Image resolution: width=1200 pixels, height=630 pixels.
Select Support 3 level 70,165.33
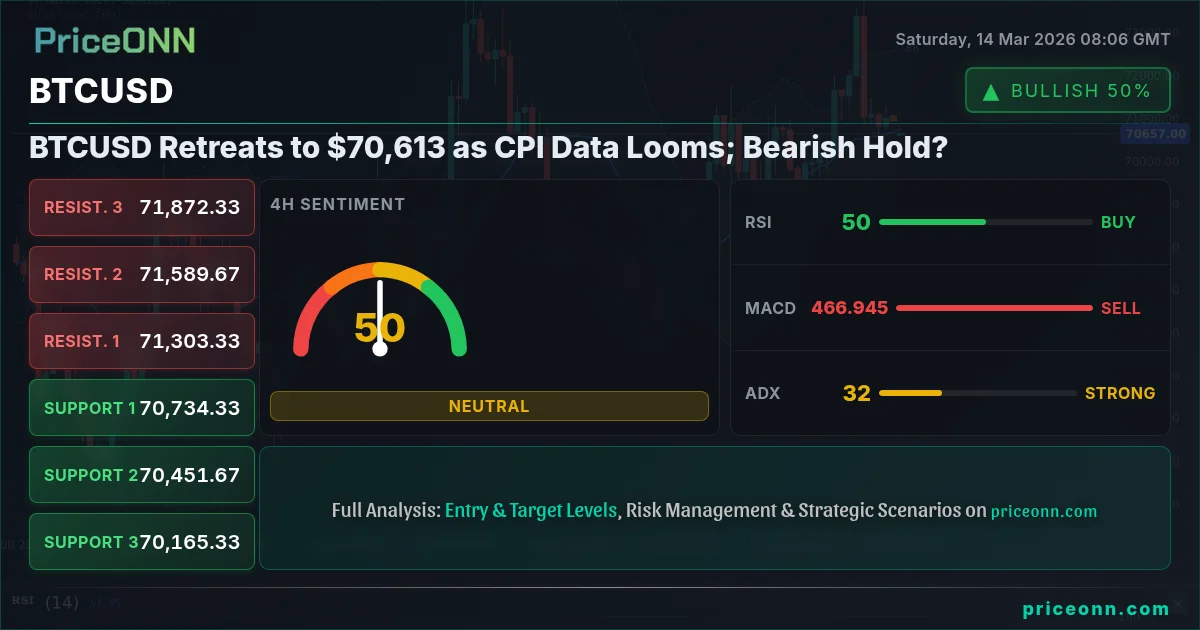(142, 542)
